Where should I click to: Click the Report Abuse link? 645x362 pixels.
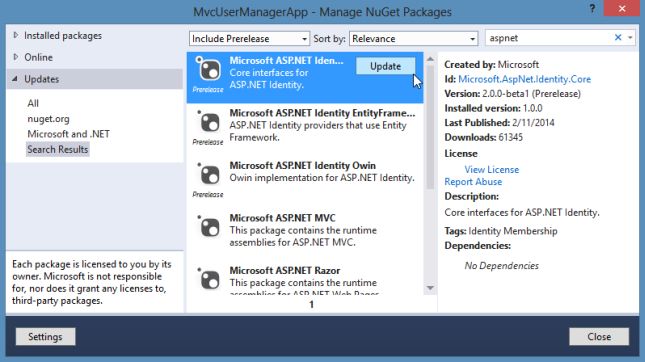coord(473,182)
